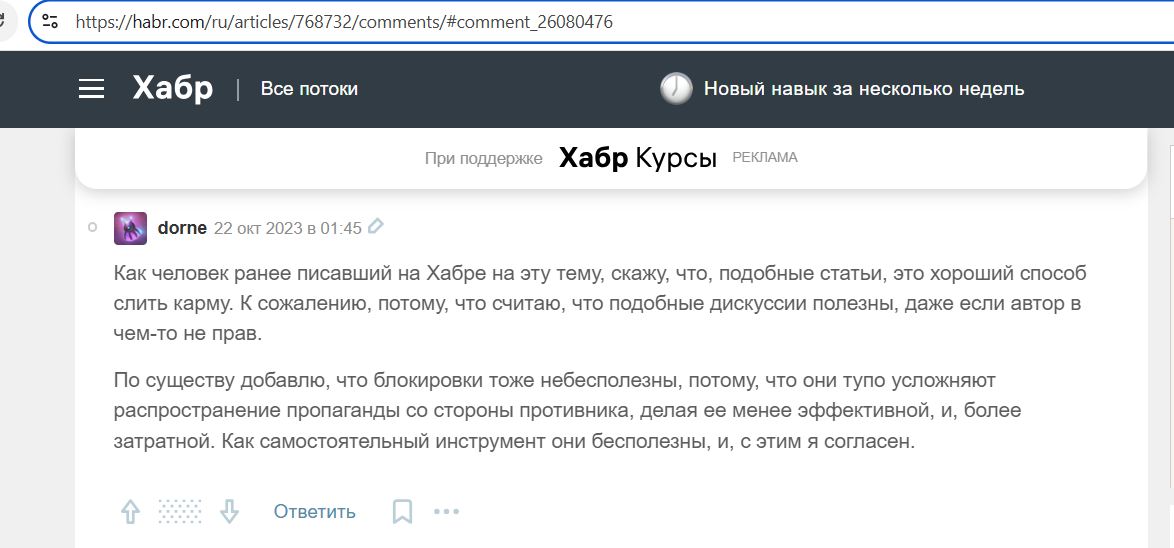Click the paragraph starting По существу
The image size is (1174, 548).
568,411
